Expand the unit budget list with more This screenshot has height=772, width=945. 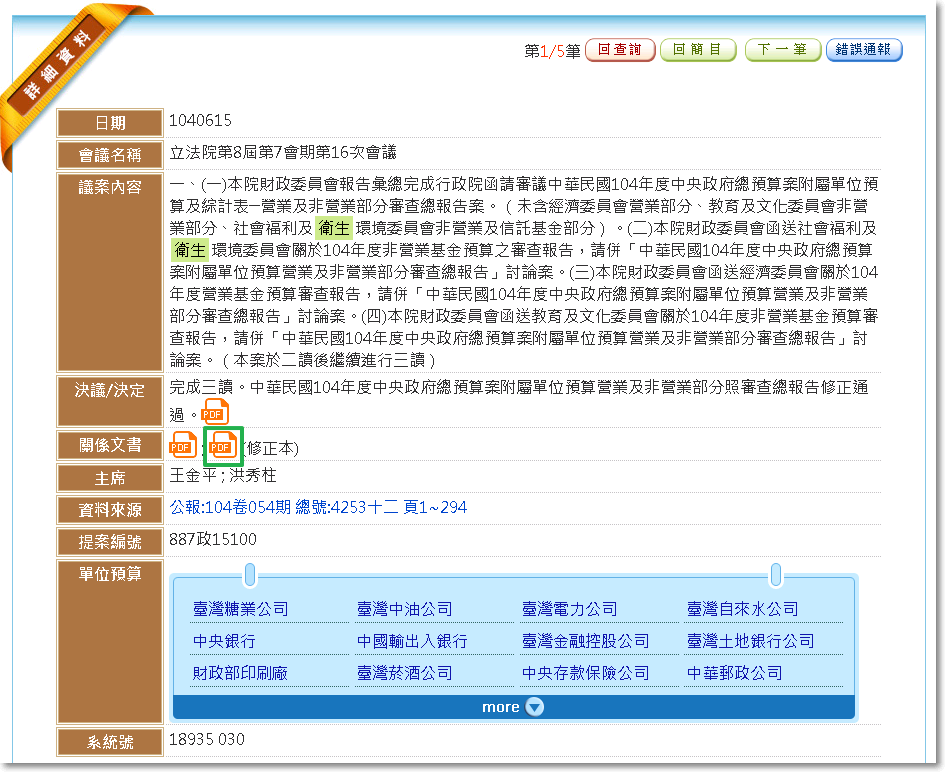point(513,707)
